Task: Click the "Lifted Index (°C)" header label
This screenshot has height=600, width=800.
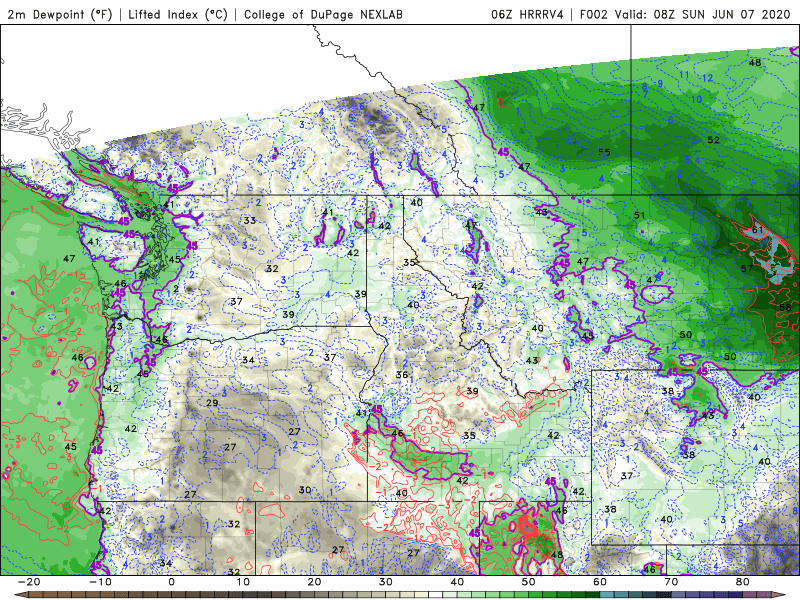Action: pyautogui.click(x=178, y=14)
